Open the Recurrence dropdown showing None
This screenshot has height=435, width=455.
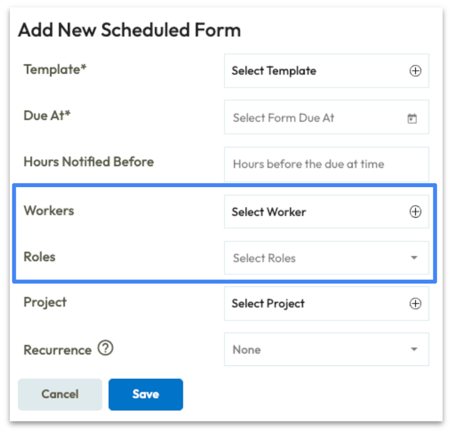click(326, 349)
